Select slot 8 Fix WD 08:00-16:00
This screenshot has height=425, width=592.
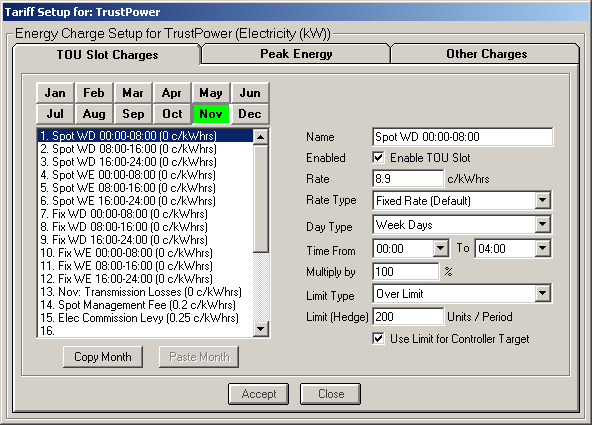(145, 227)
